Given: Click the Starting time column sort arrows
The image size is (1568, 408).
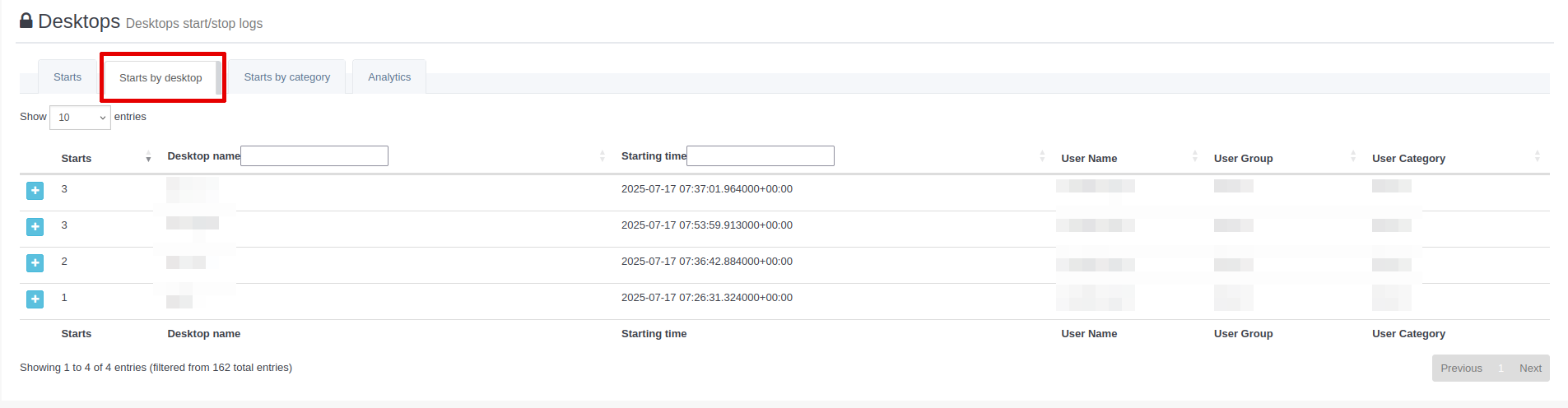Looking at the screenshot, I should tap(1042, 156).
